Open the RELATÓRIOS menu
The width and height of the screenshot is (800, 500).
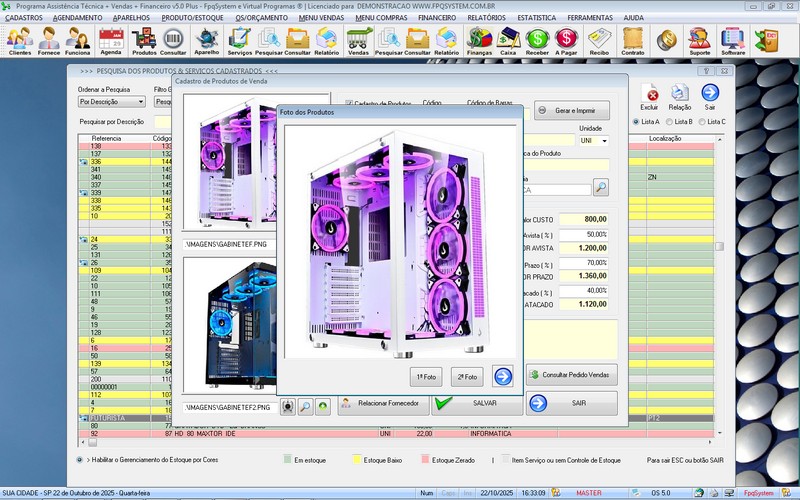pos(487,17)
